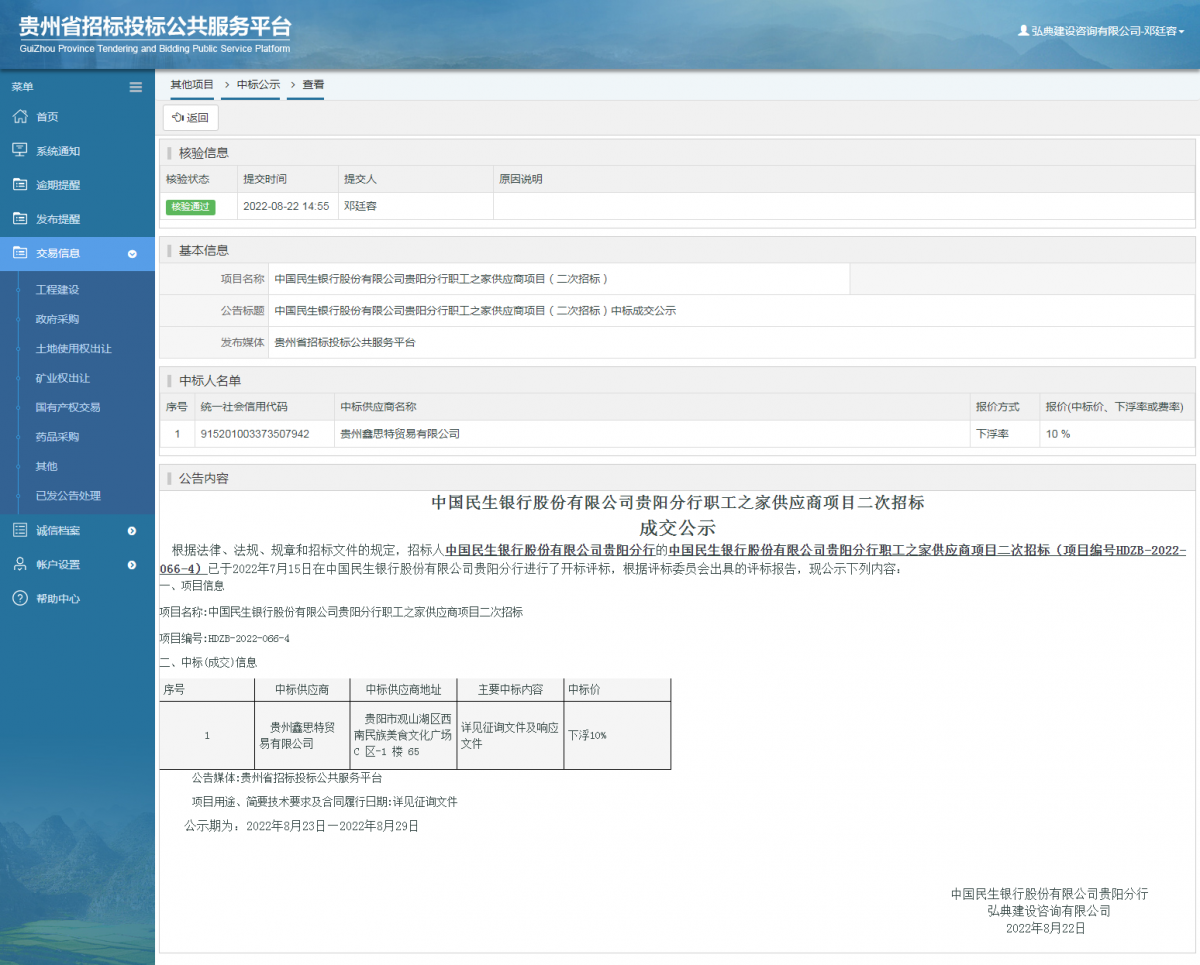This screenshot has width=1200, height=965.
Task: Click submitter name 邓廷容 in the verification table
Action: point(360,206)
